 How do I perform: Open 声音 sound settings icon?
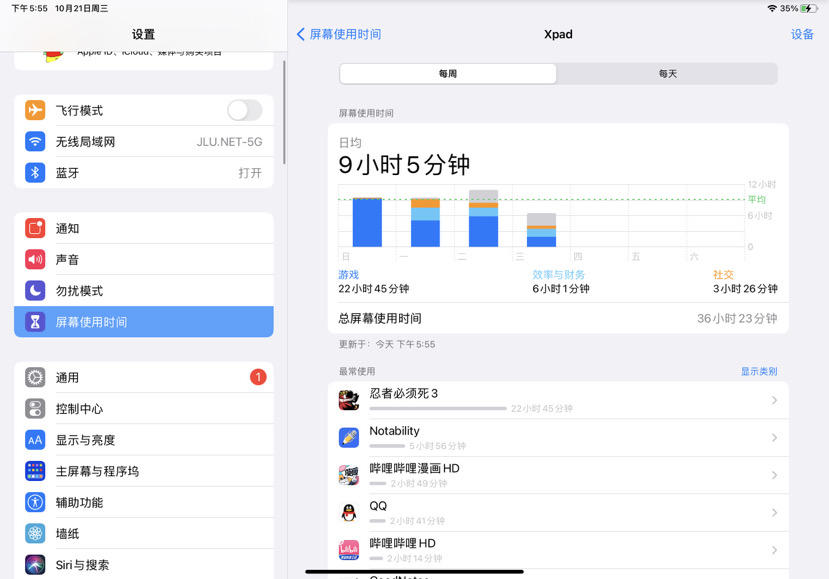pyautogui.click(x=35, y=260)
